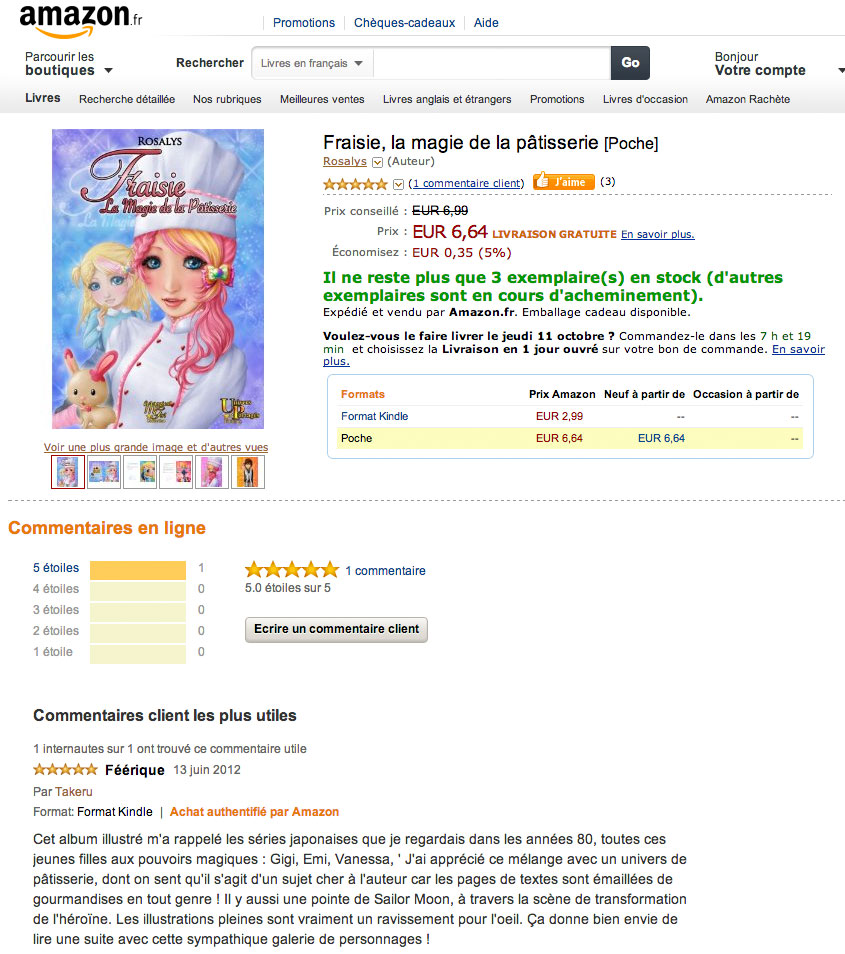Click the five-star rating under the title
845x954 pixels.
pos(355,184)
